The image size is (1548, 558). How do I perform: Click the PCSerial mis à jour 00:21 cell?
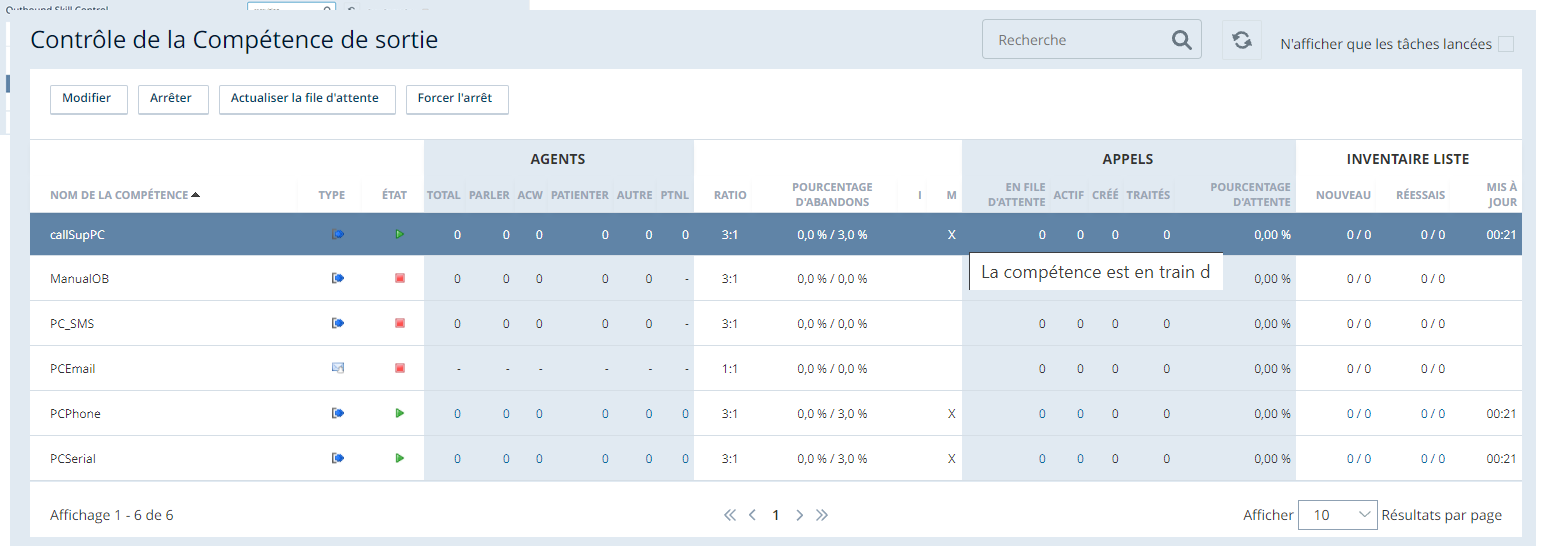click(x=1501, y=458)
